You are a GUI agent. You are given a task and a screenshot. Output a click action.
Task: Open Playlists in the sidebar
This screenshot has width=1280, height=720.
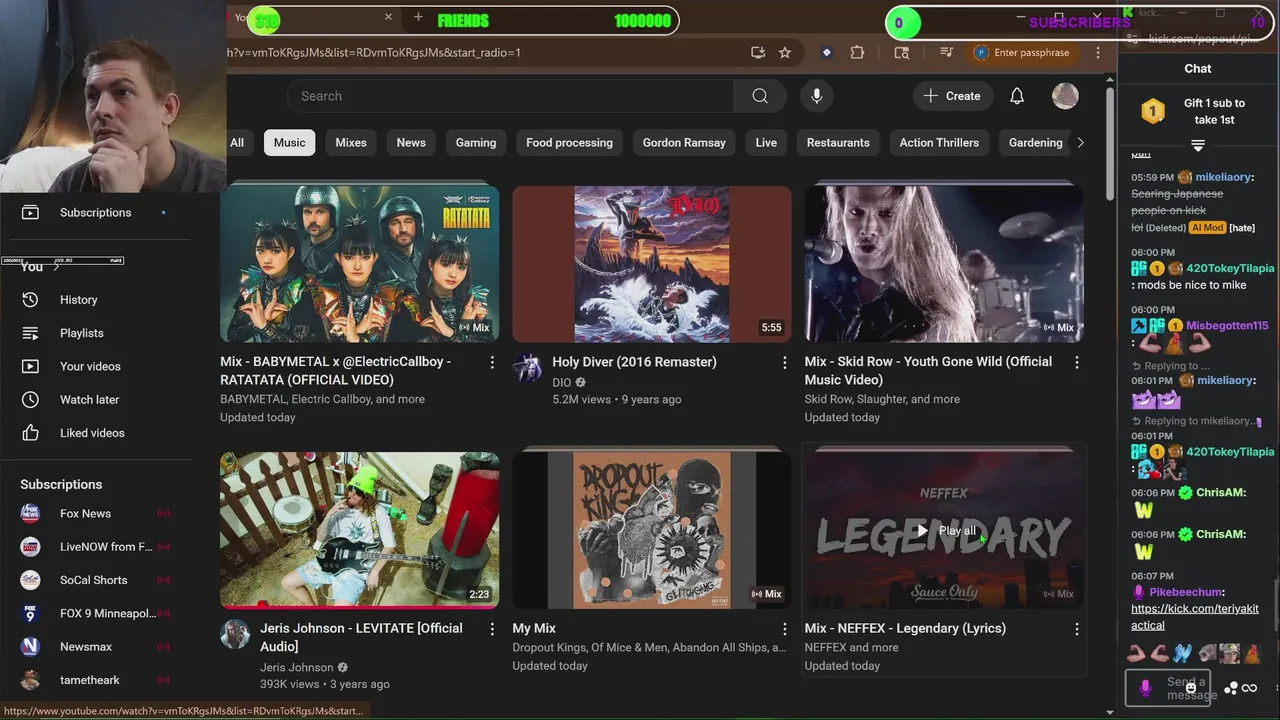point(95,333)
